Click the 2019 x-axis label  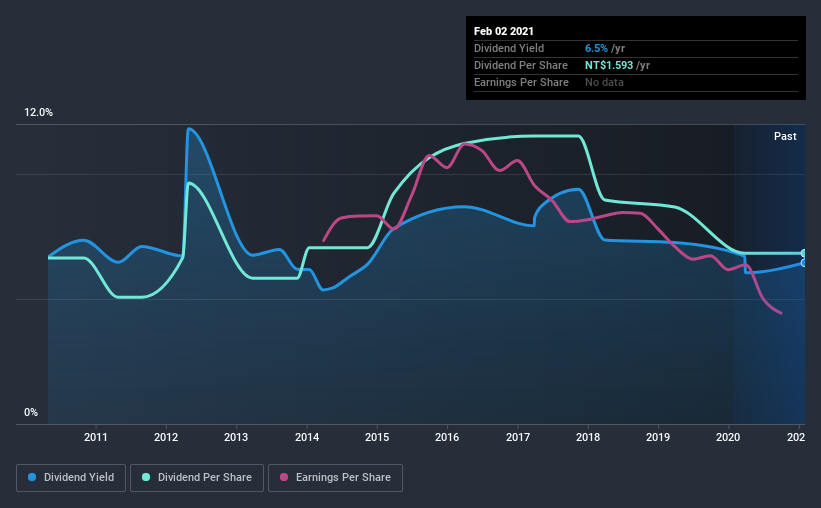coord(658,437)
